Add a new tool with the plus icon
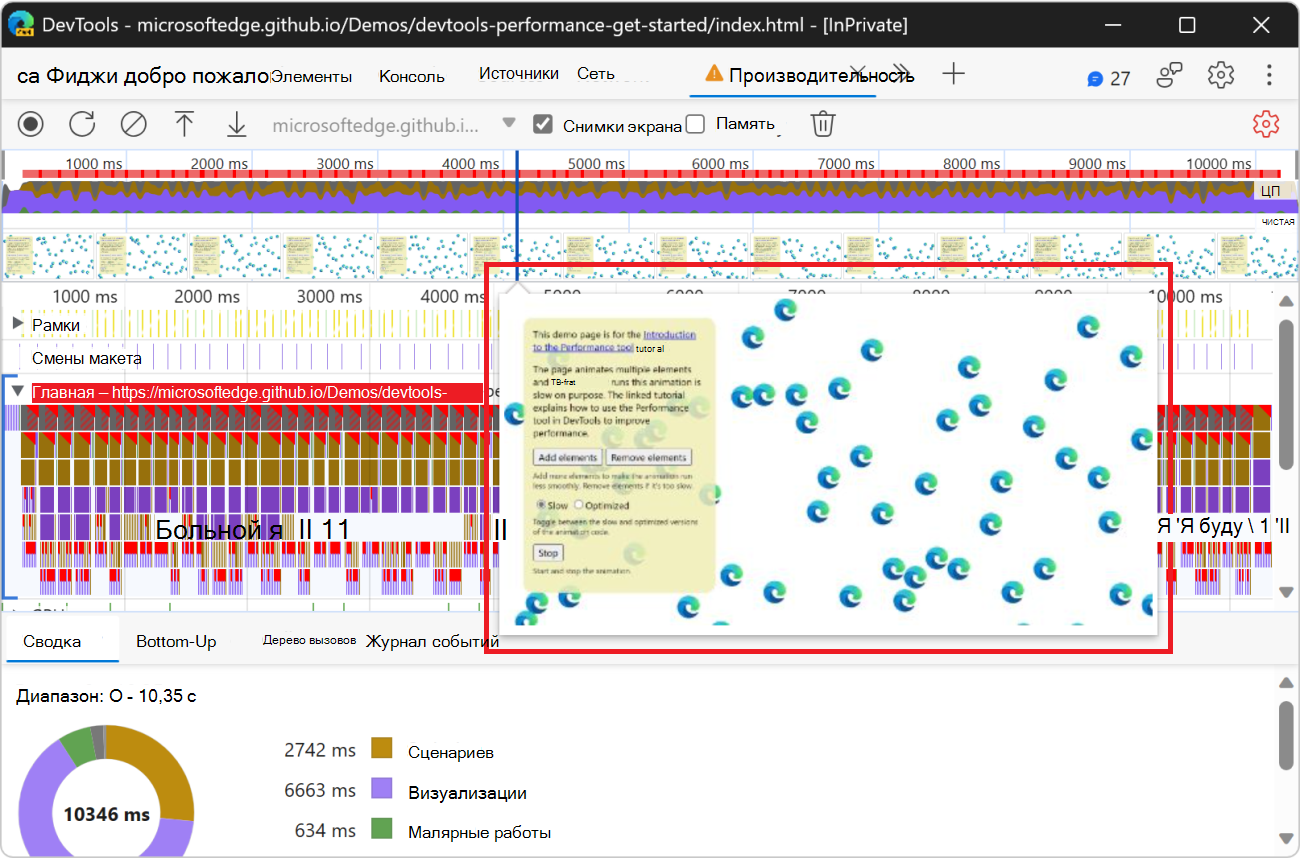The image size is (1300, 858). pos(954,73)
